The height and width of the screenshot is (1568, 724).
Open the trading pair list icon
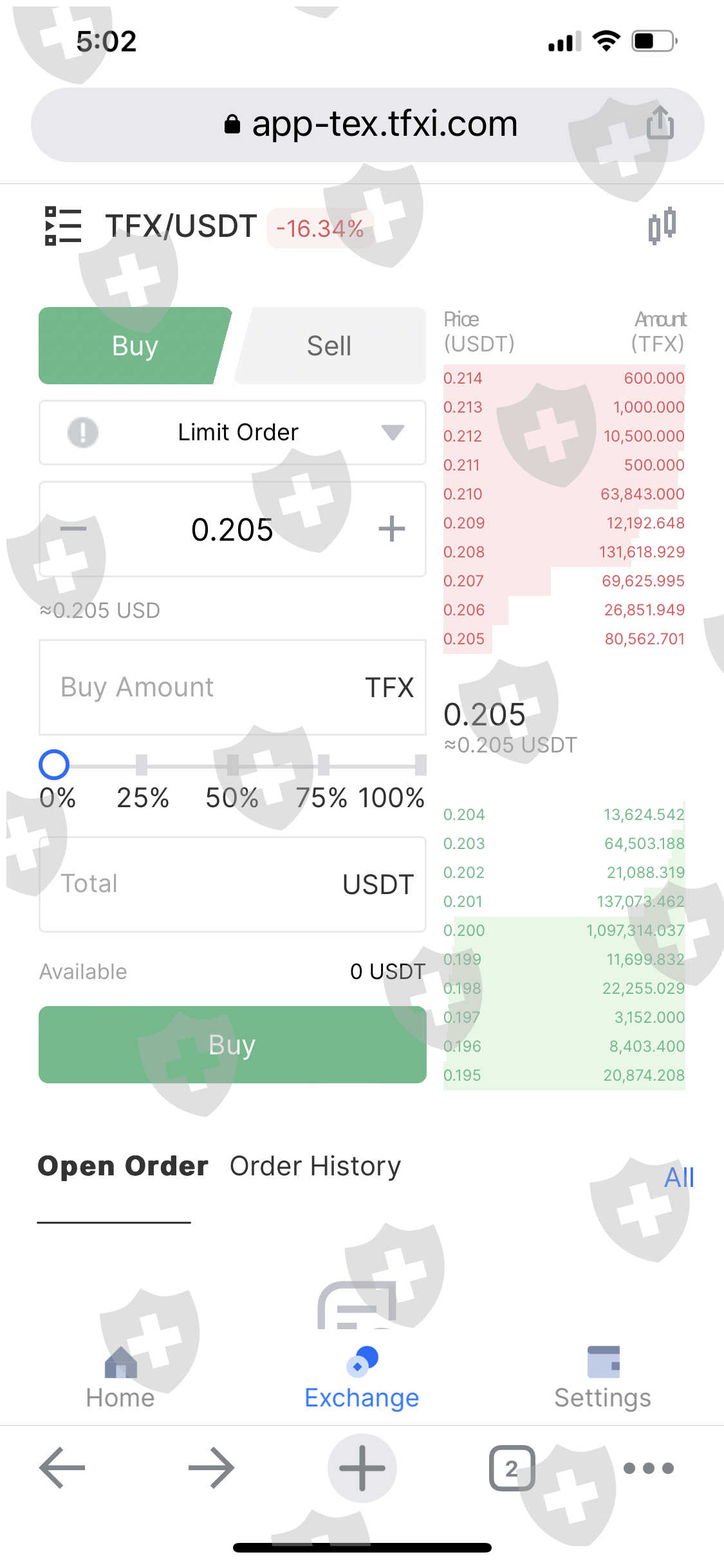(x=63, y=226)
